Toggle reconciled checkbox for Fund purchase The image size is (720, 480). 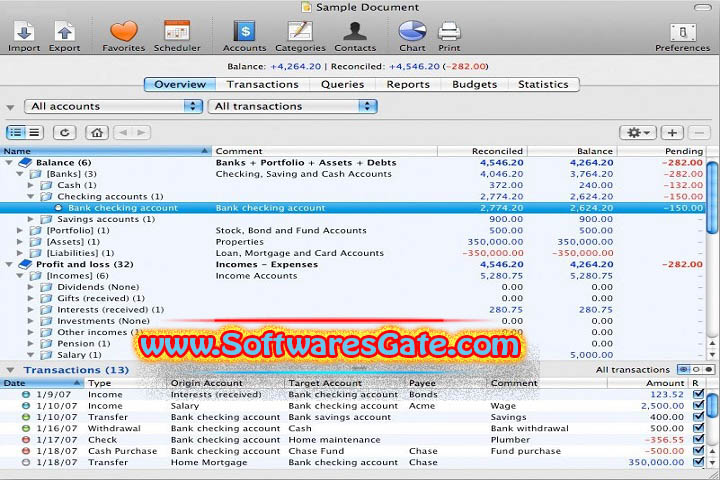coord(698,451)
